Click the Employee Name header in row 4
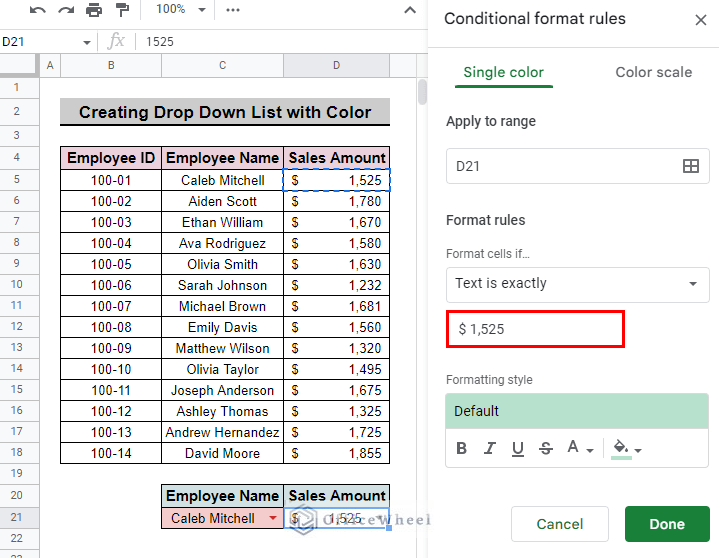719x558 pixels. pyautogui.click(x=222, y=158)
